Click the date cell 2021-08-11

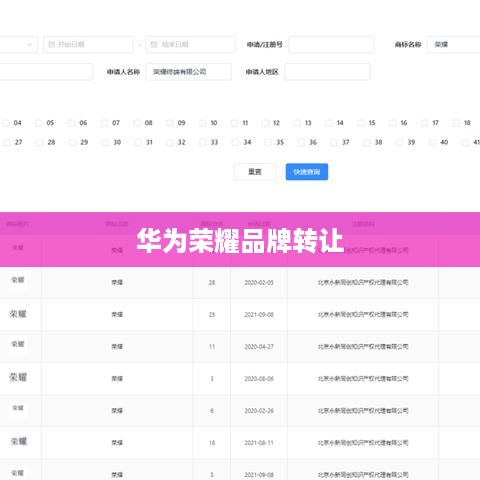pos(259,443)
